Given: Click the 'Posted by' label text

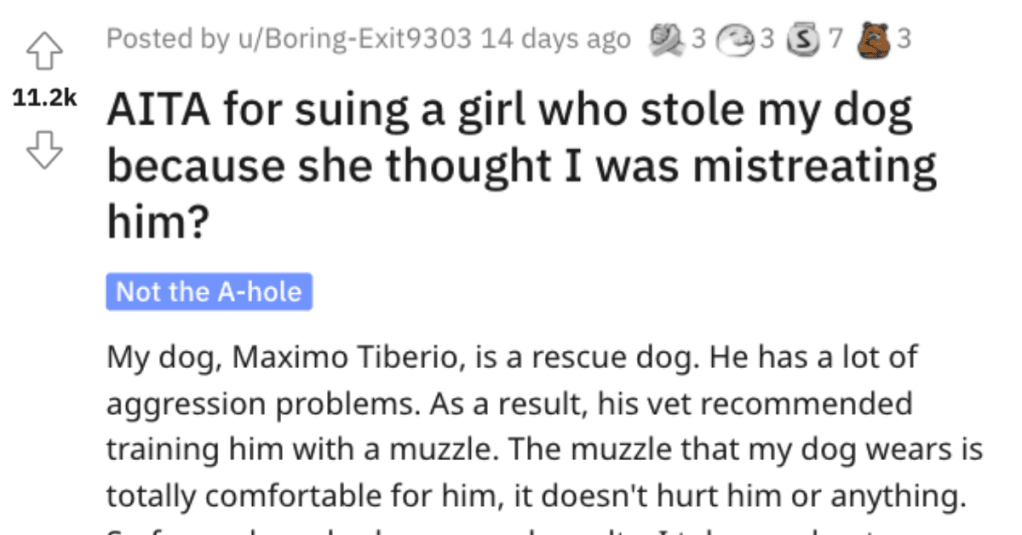Looking at the screenshot, I should 168,39.
